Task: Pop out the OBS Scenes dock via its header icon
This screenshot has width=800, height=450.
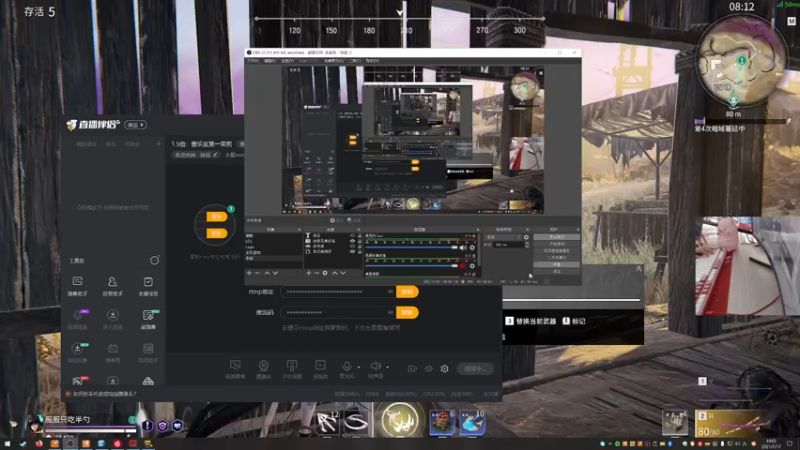Action: pyautogui.click(x=299, y=230)
